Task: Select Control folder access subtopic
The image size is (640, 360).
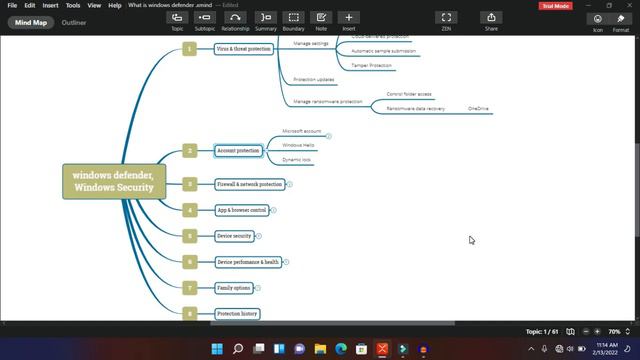Action: click(409, 94)
